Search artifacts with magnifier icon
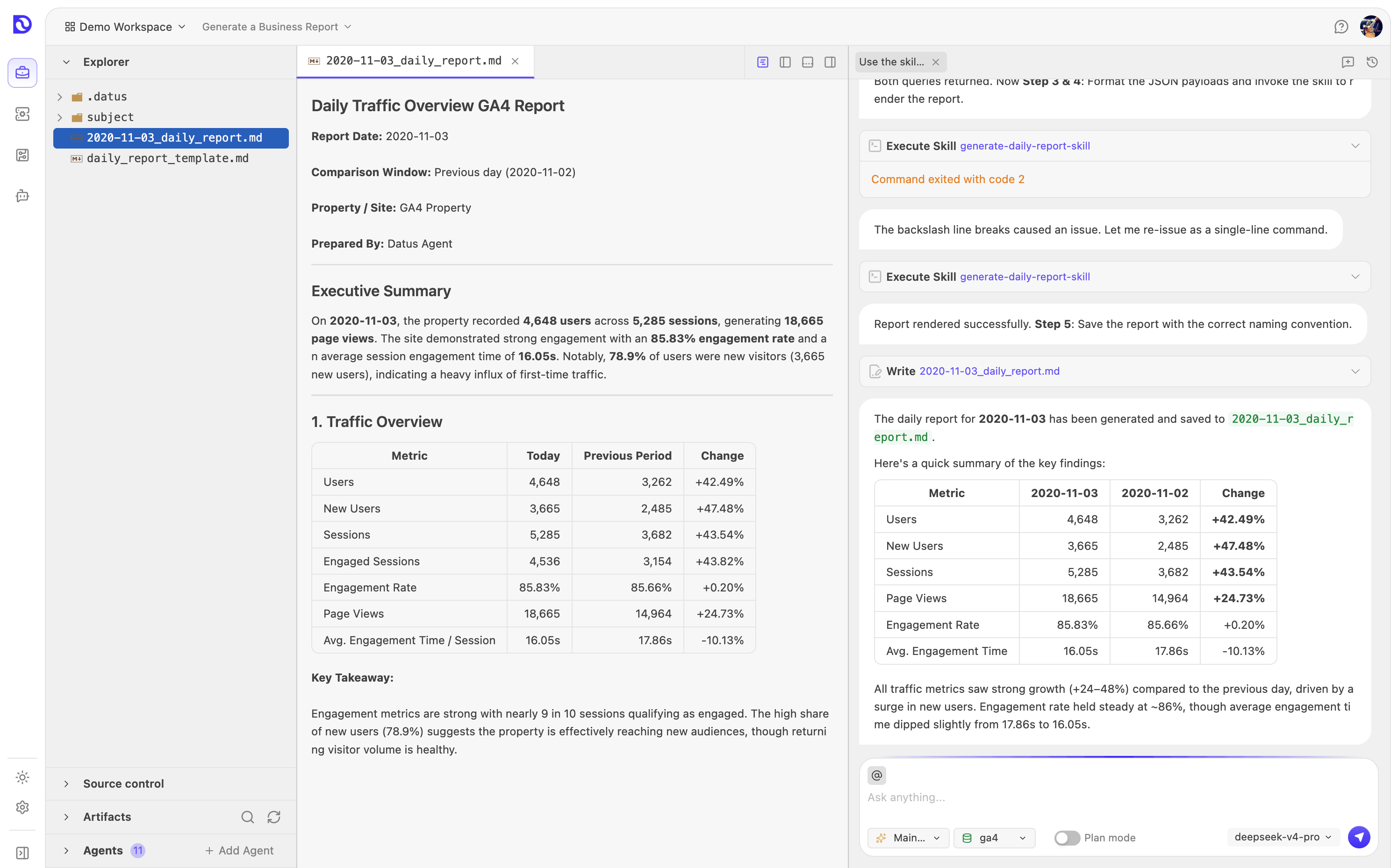 [248, 817]
